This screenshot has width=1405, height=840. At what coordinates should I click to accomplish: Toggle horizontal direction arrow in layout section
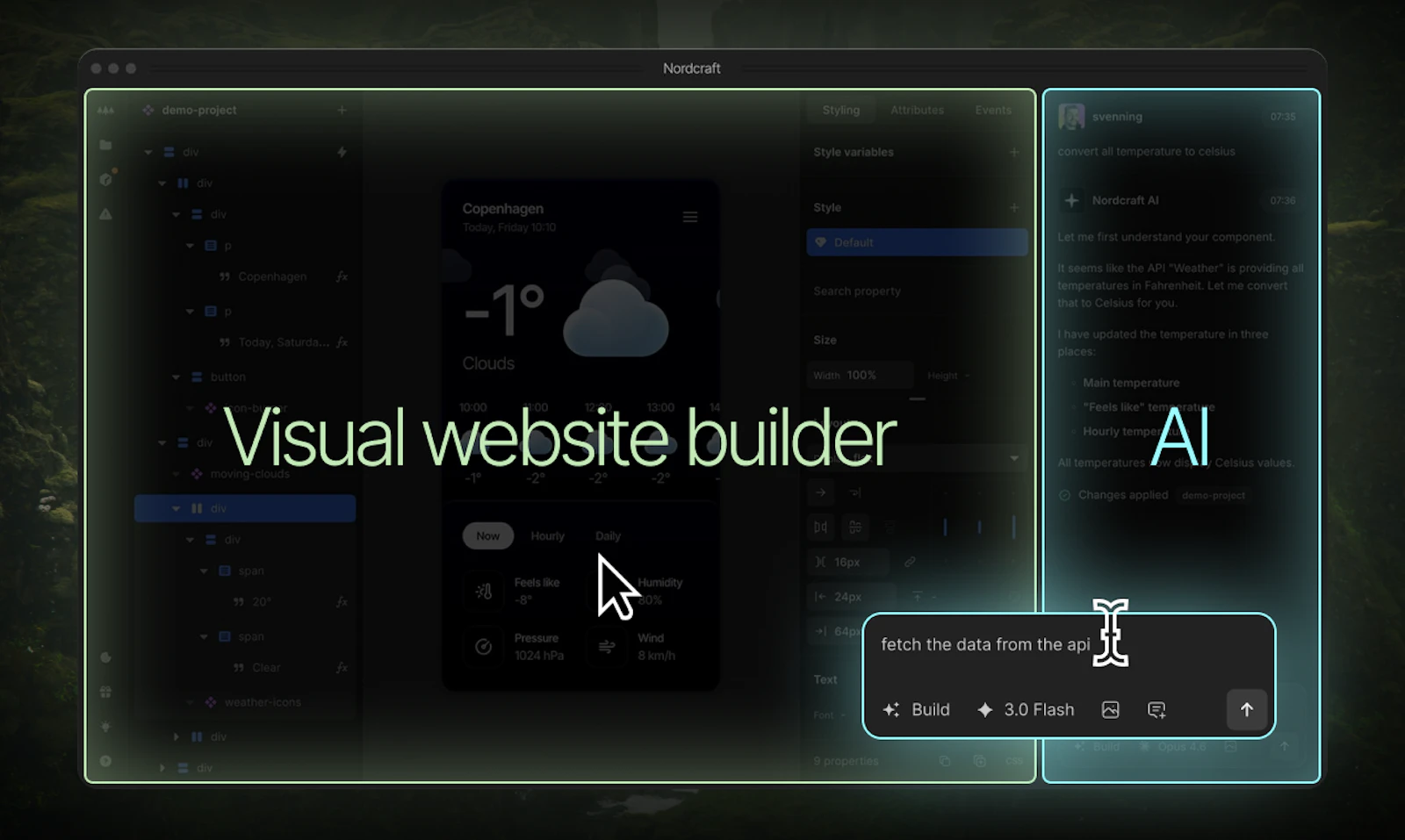(x=820, y=492)
